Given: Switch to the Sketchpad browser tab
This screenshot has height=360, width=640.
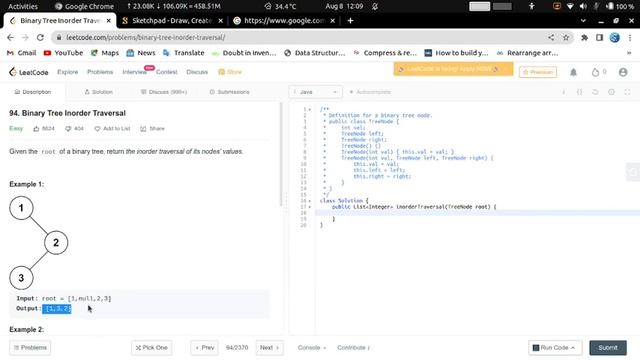Looking at the screenshot, I should click(x=172, y=20).
